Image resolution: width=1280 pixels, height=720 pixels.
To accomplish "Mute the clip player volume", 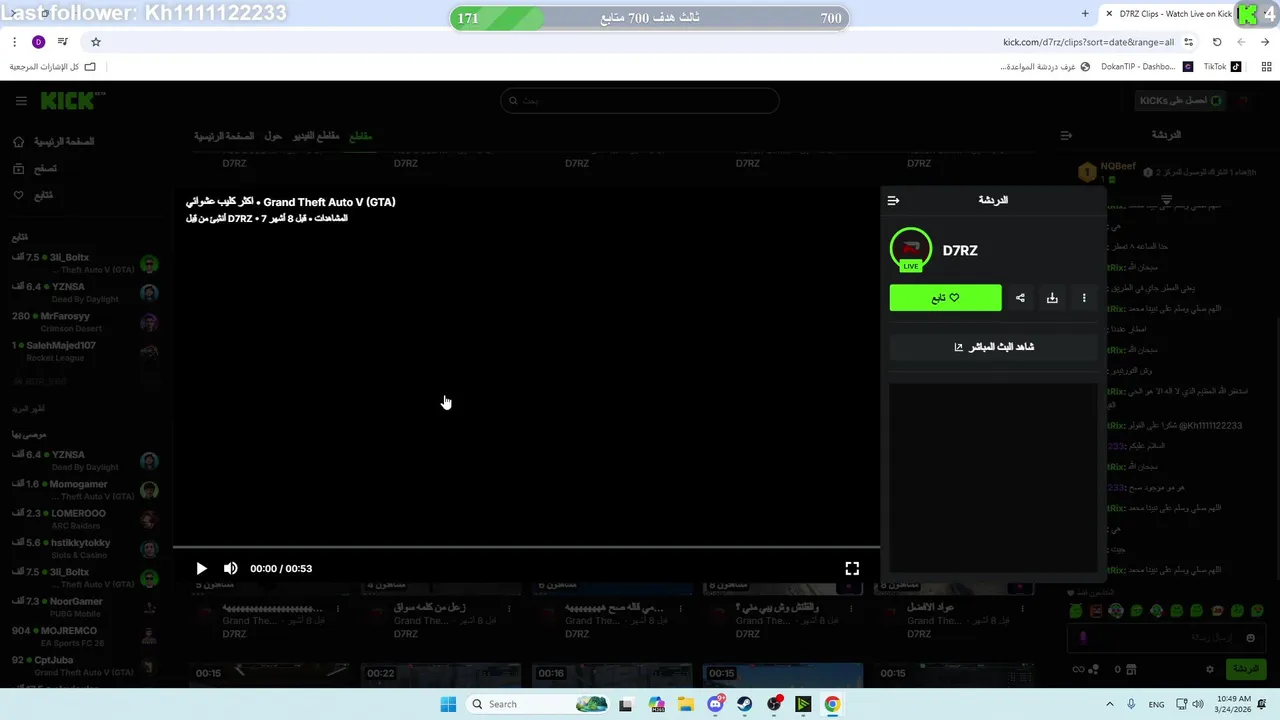I will tap(230, 568).
